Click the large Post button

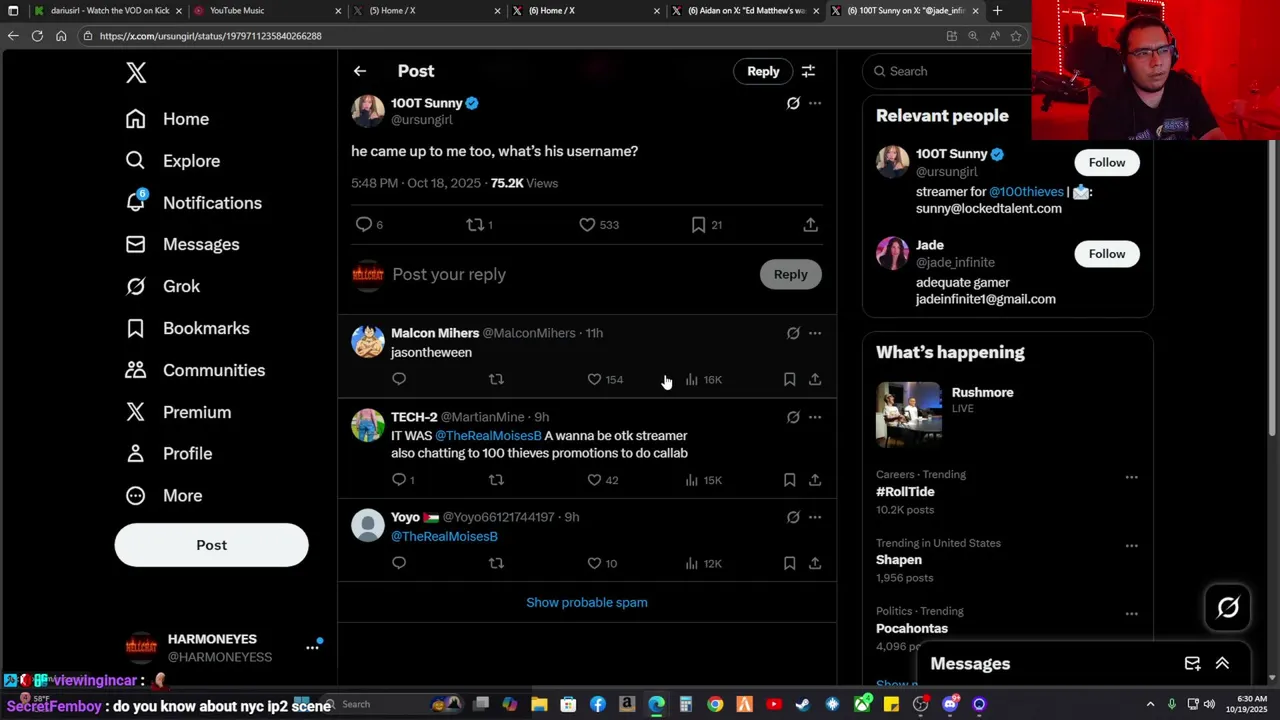[211, 545]
